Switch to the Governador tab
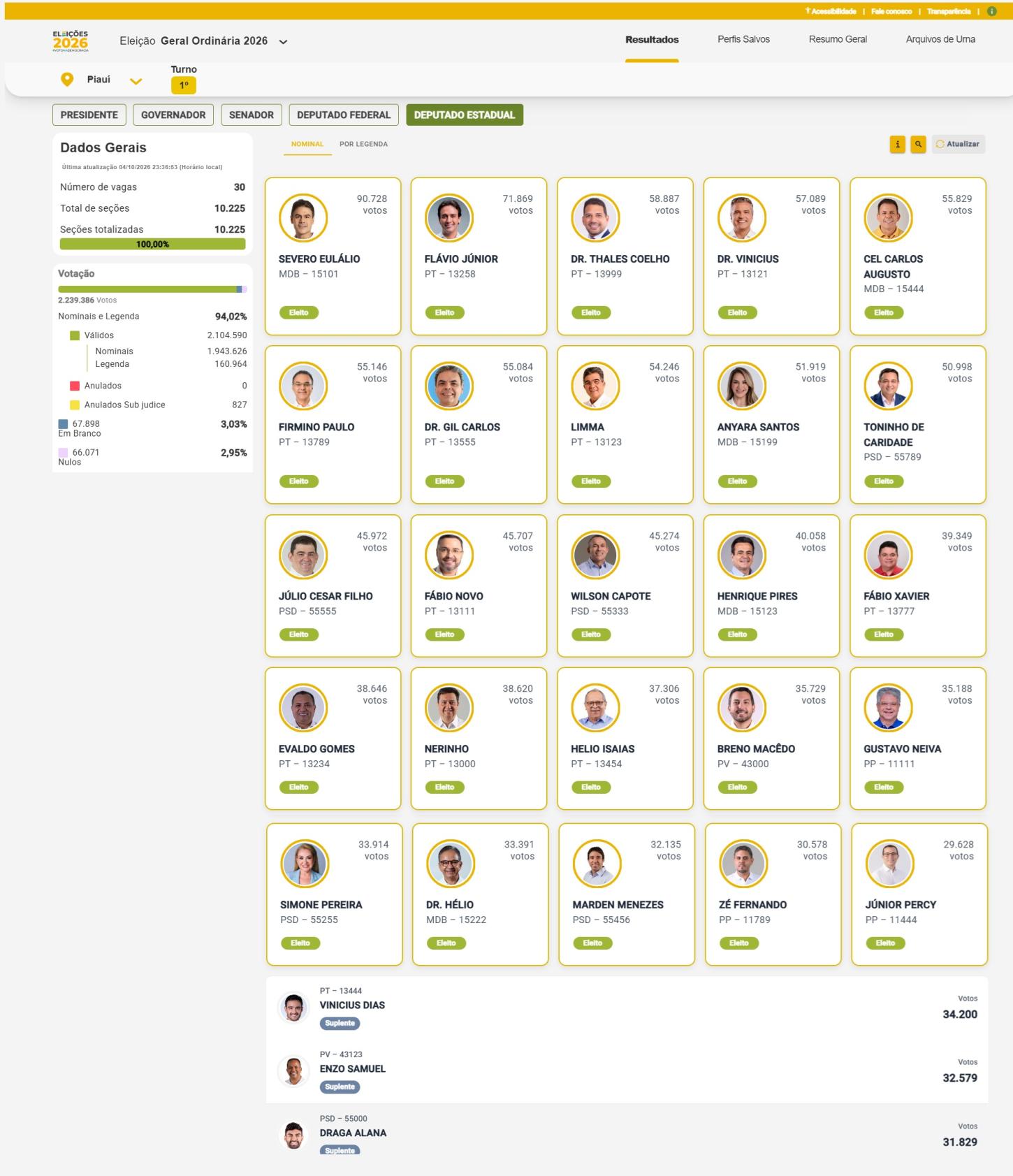 click(173, 115)
